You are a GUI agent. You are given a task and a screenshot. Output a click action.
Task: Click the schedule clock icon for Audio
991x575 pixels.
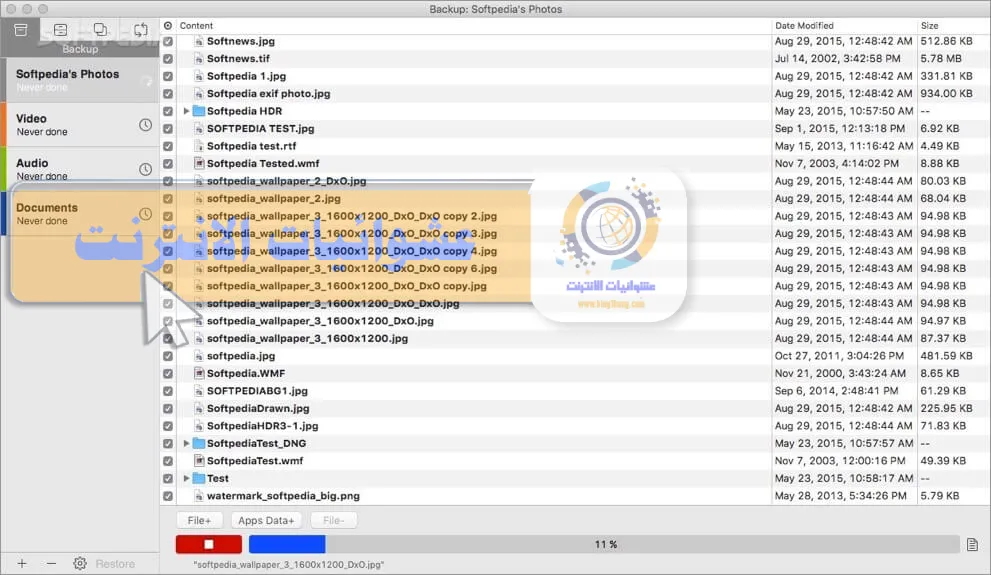(145, 169)
